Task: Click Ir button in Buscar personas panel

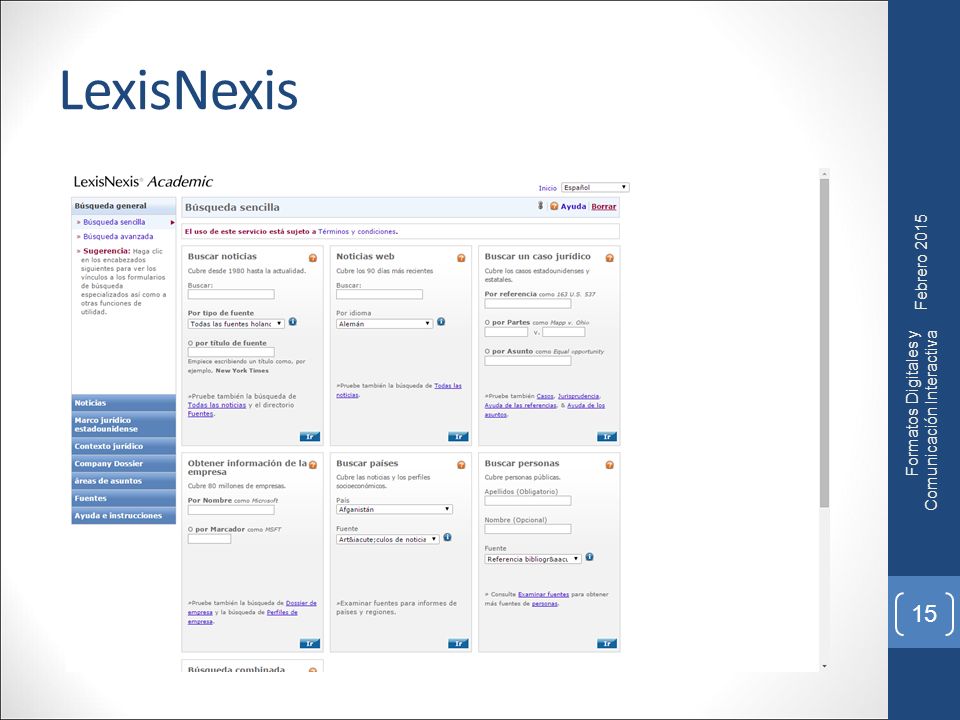Action: point(607,643)
